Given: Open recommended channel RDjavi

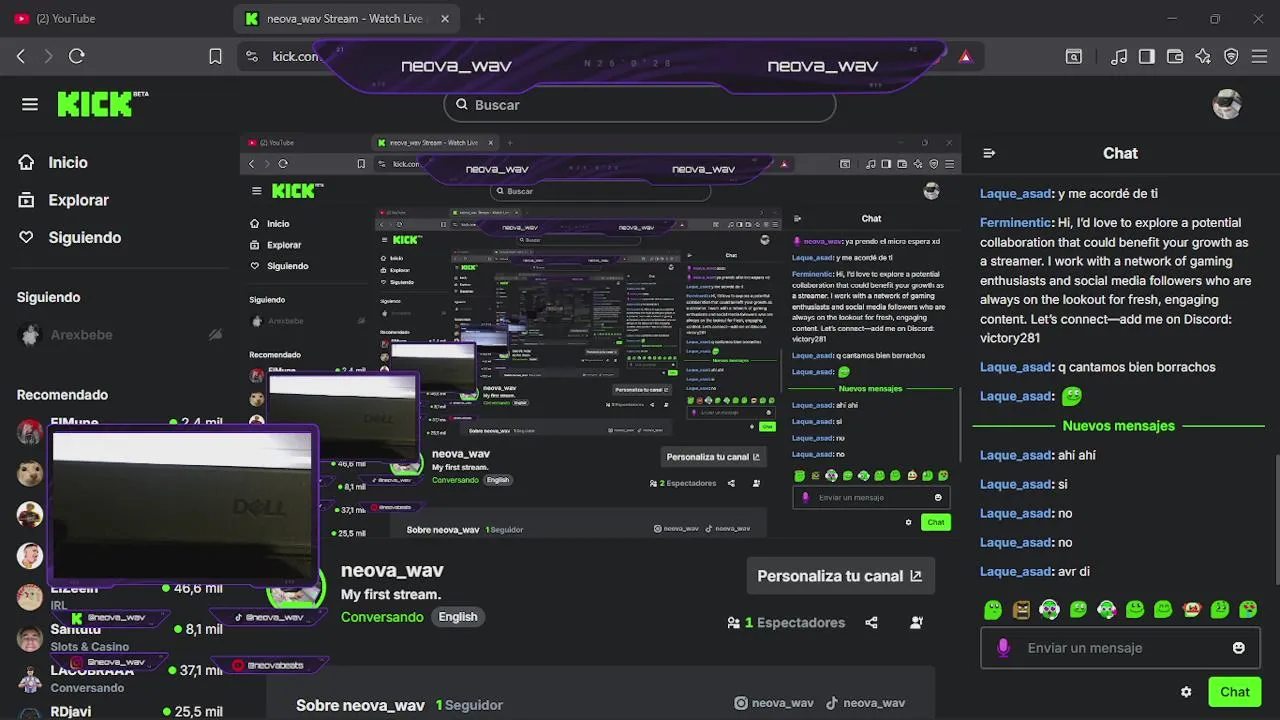Looking at the screenshot, I should tap(120, 711).
